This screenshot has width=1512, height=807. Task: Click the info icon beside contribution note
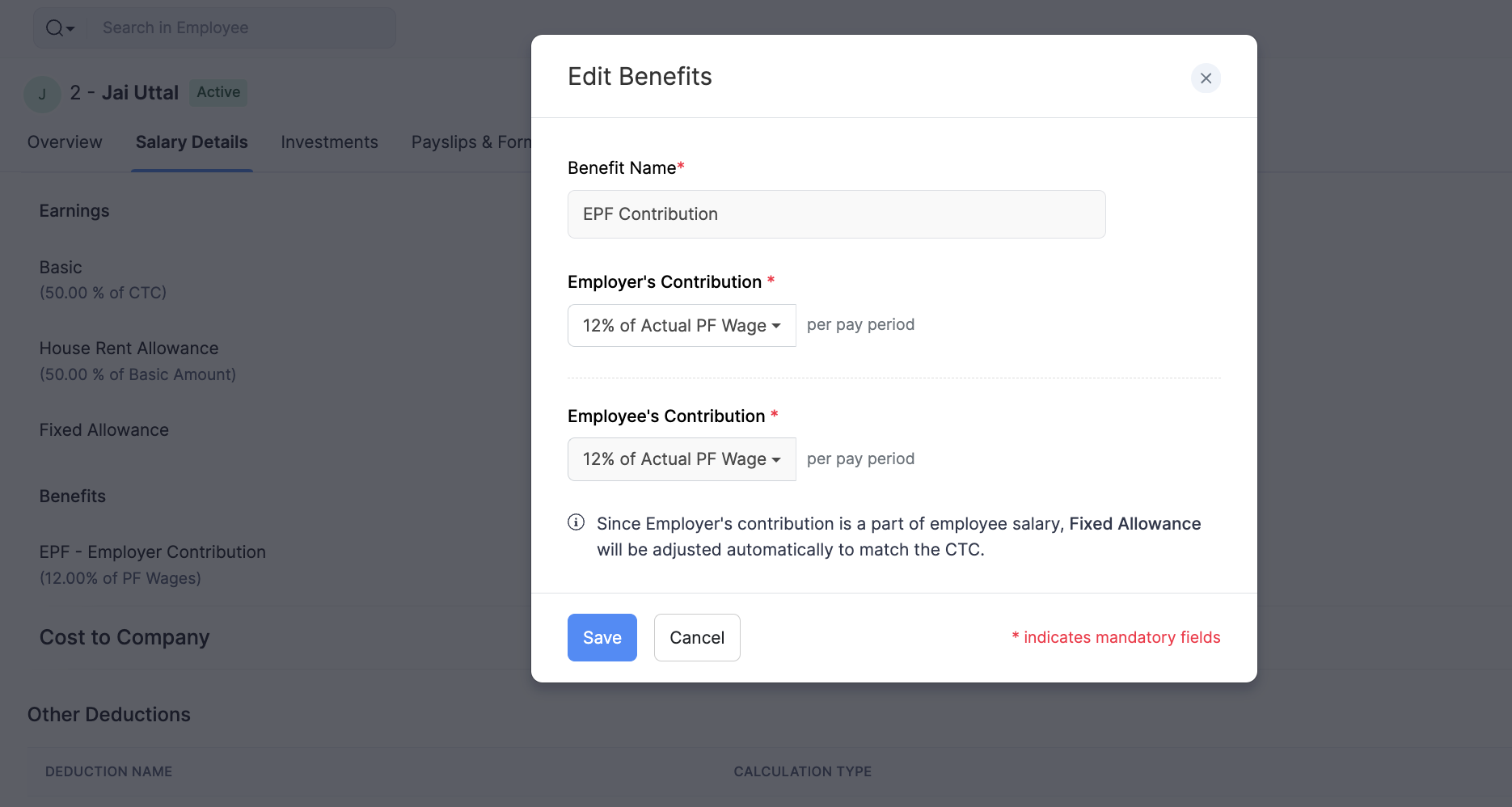tap(576, 522)
